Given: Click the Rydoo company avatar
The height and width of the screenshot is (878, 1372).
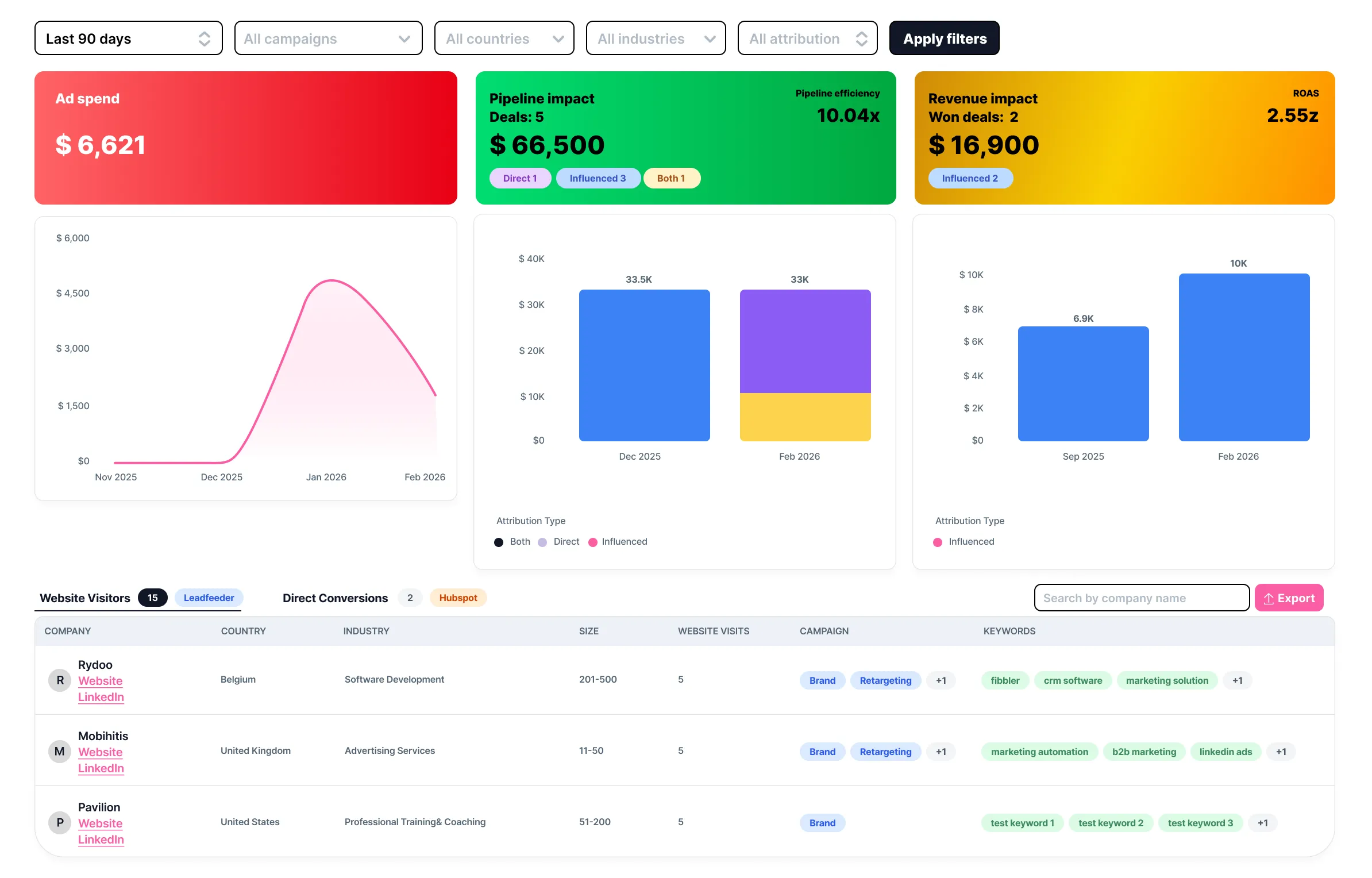Looking at the screenshot, I should tap(59, 680).
